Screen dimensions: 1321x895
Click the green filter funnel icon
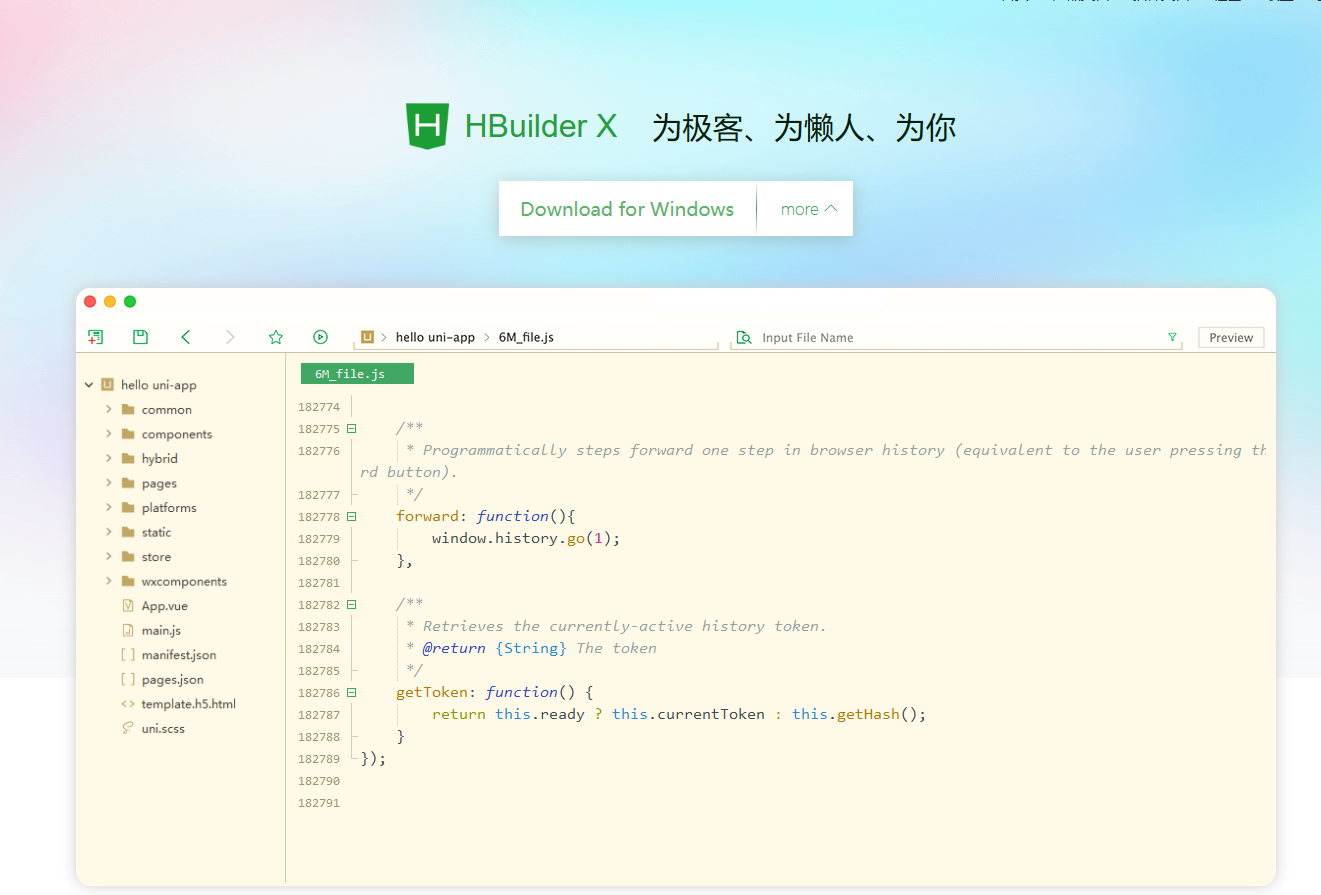(1172, 337)
